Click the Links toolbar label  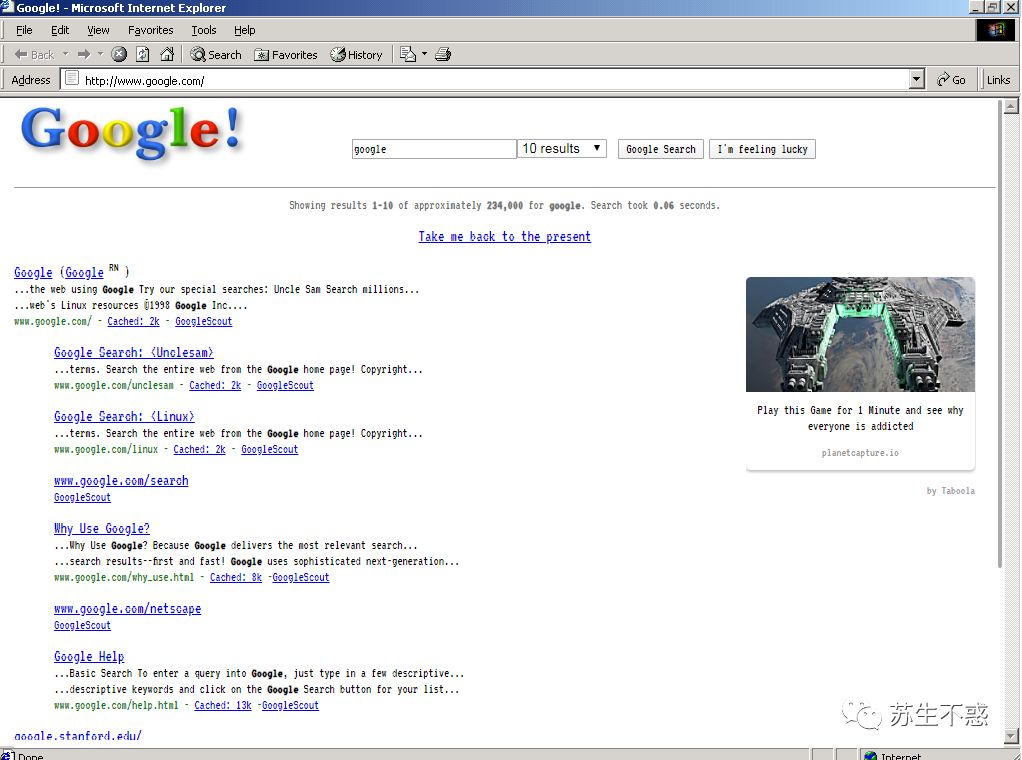click(998, 80)
